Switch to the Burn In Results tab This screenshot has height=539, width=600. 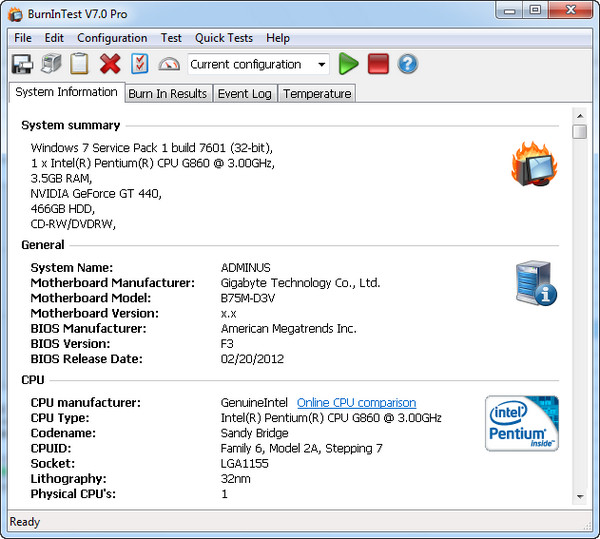(x=168, y=94)
